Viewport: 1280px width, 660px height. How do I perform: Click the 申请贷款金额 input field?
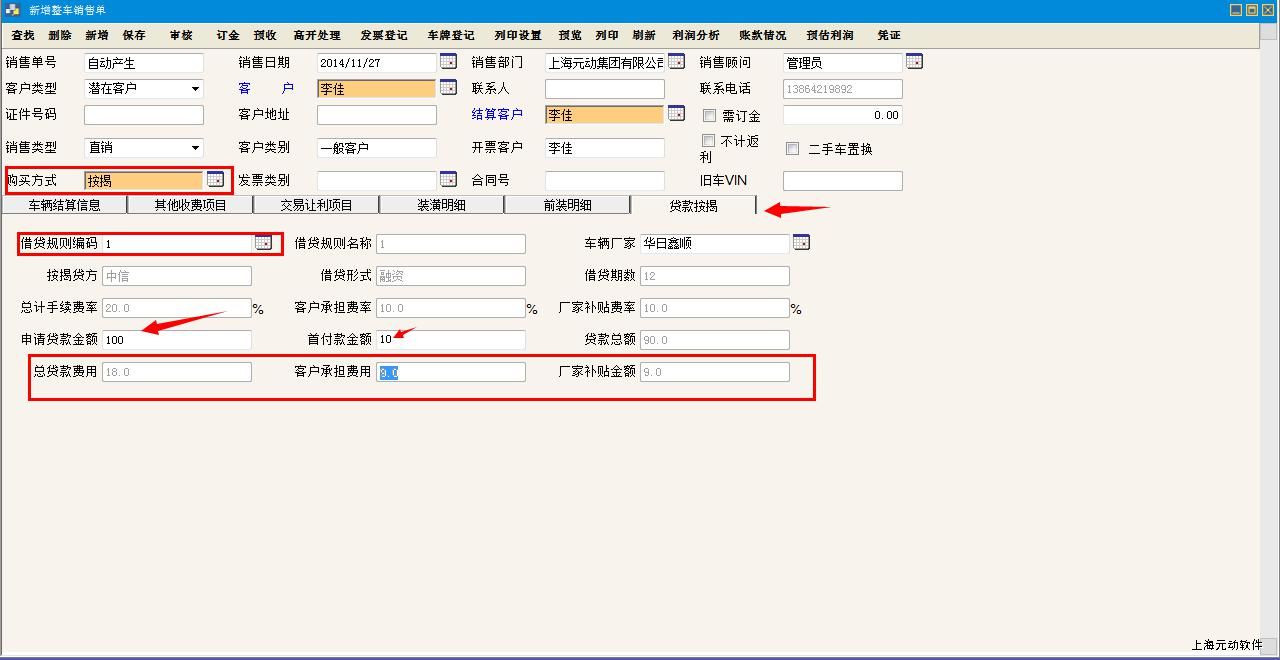(x=176, y=340)
